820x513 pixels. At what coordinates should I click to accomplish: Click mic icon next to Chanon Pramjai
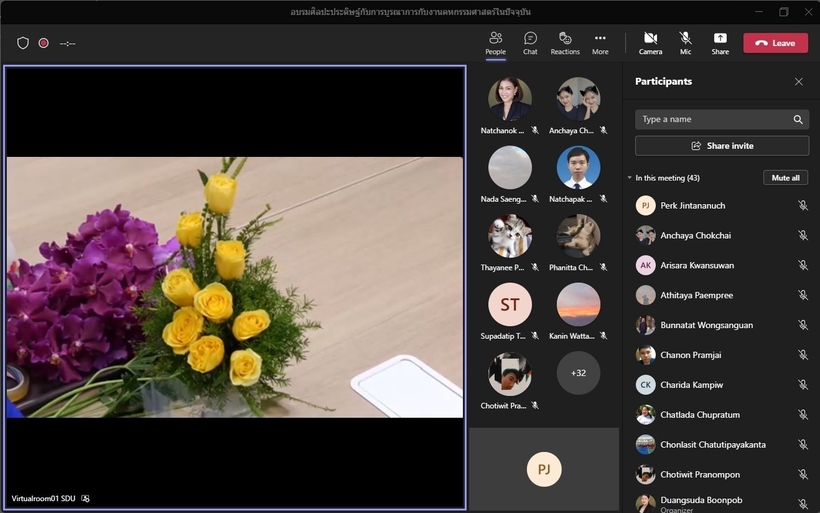tap(803, 355)
